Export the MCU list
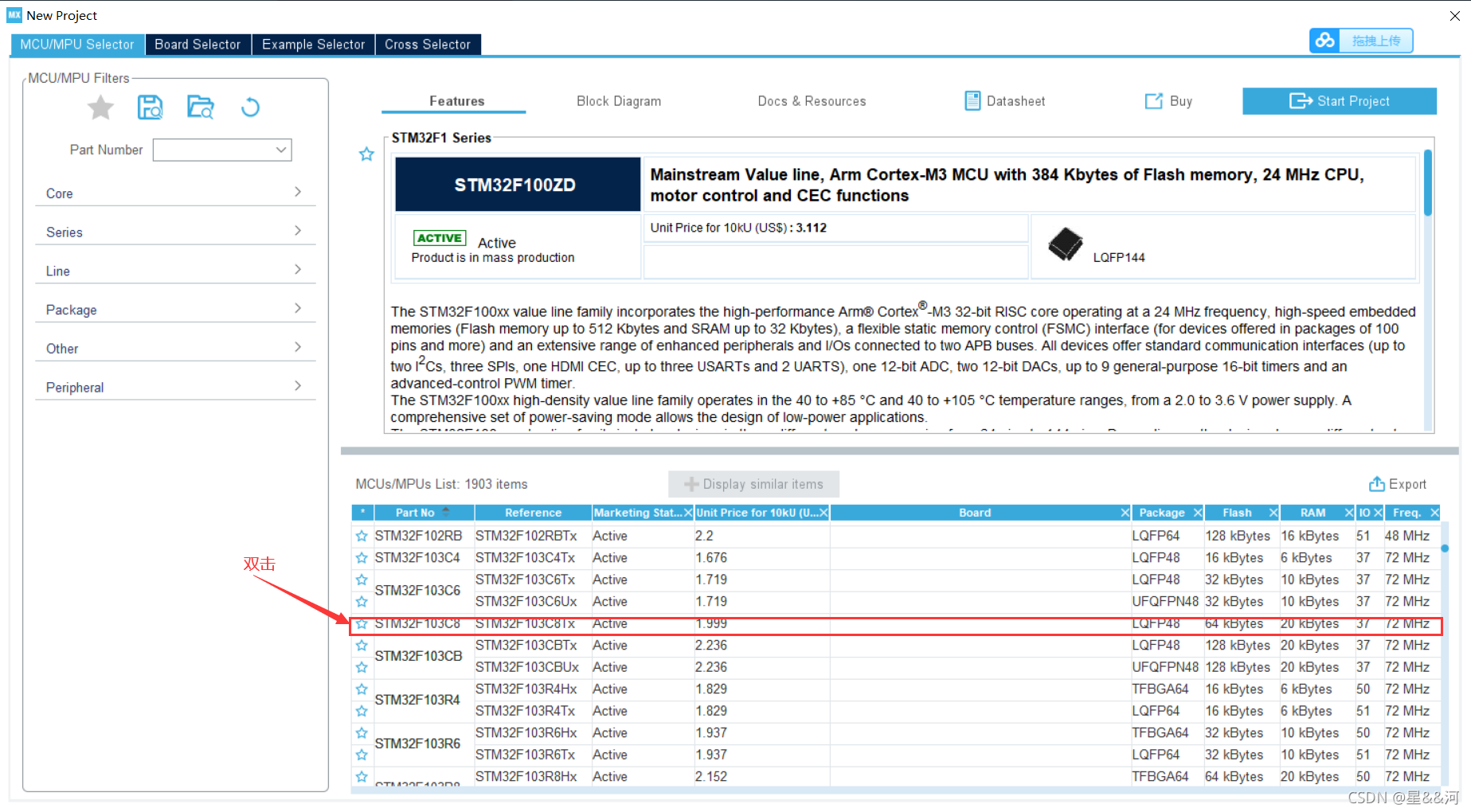Image resolution: width=1471 pixels, height=812 pixels. 1398,484
